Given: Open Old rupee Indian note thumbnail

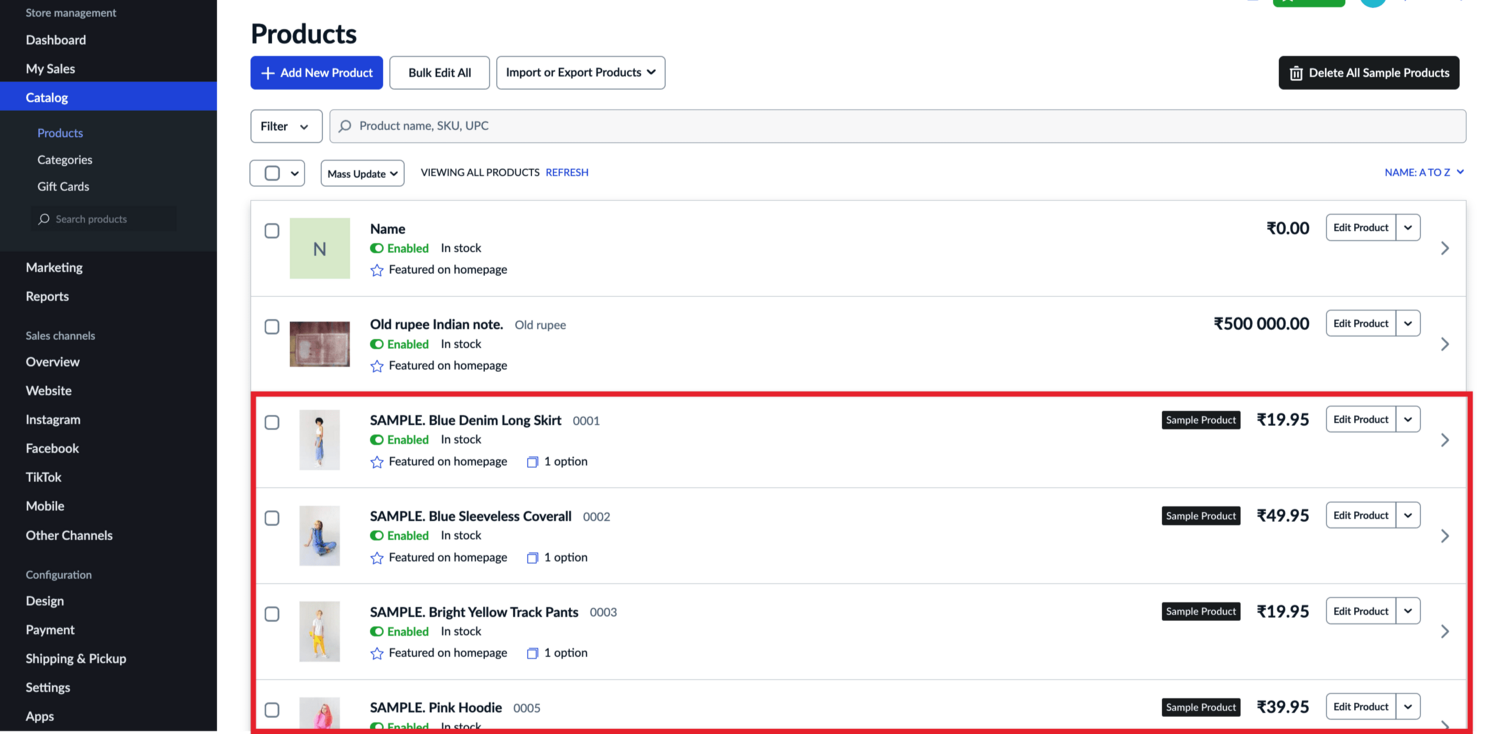Looking at the screenshot, I should pos(320,344).
